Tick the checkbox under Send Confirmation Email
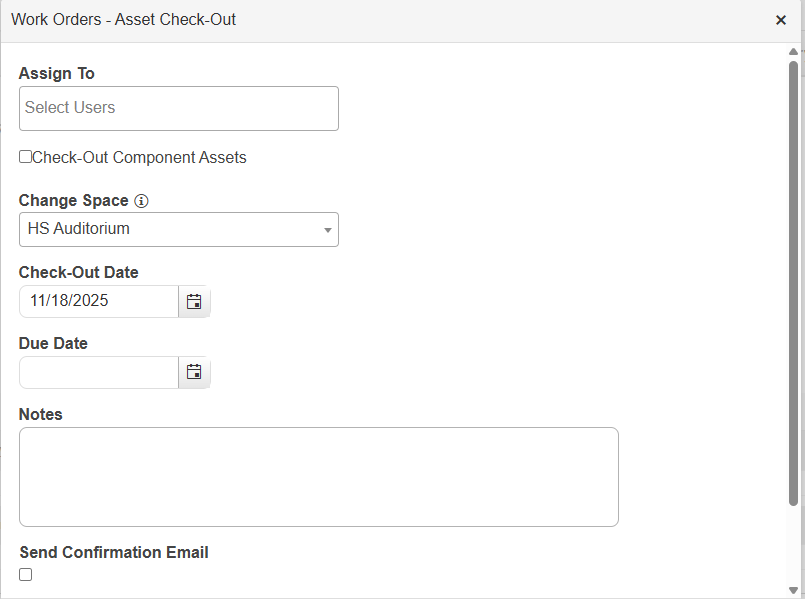Screen dimensions: 805x599 (x=25, y=574)
